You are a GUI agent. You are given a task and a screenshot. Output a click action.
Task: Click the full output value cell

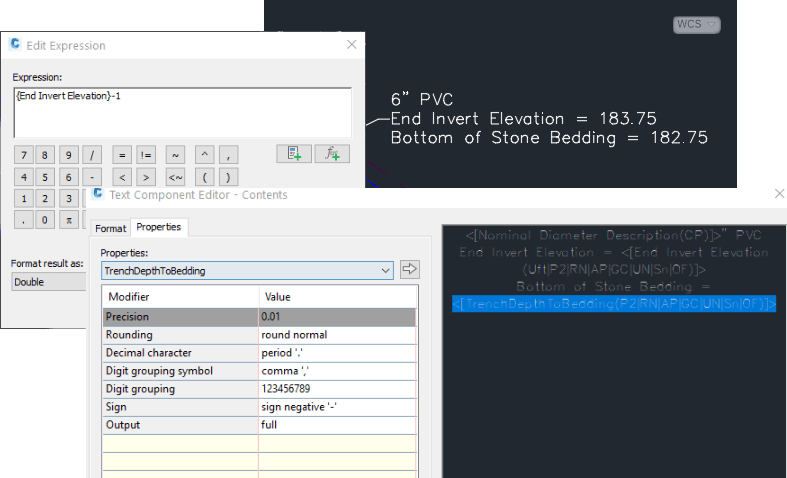click(337, 425)
